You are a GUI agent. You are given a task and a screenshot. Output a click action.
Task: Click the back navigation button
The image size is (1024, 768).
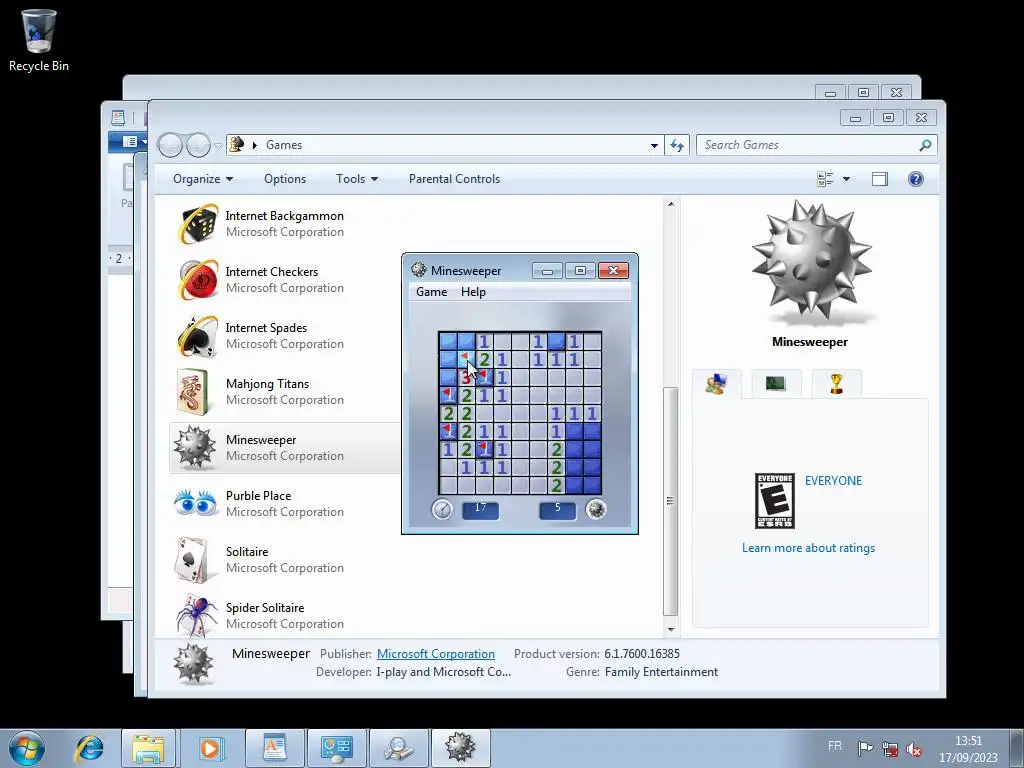[x=170, y=145]
